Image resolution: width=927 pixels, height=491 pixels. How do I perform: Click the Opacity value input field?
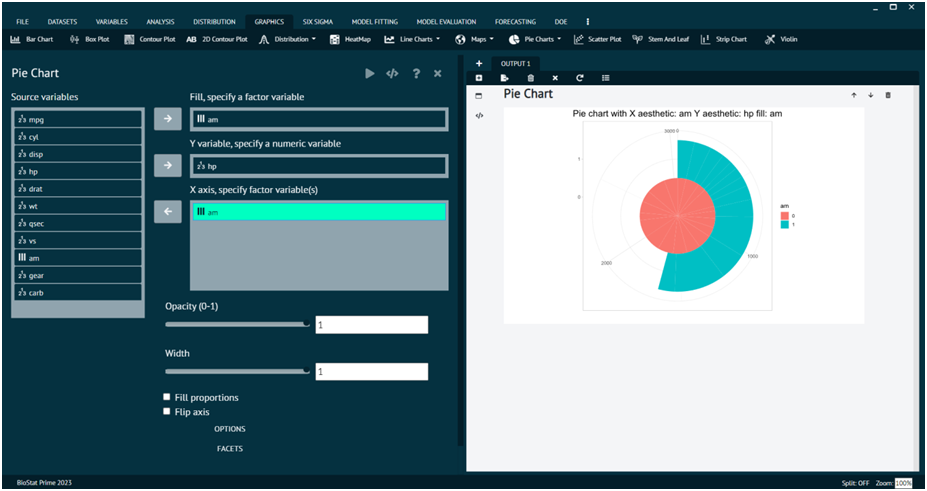tap(371, 325)
